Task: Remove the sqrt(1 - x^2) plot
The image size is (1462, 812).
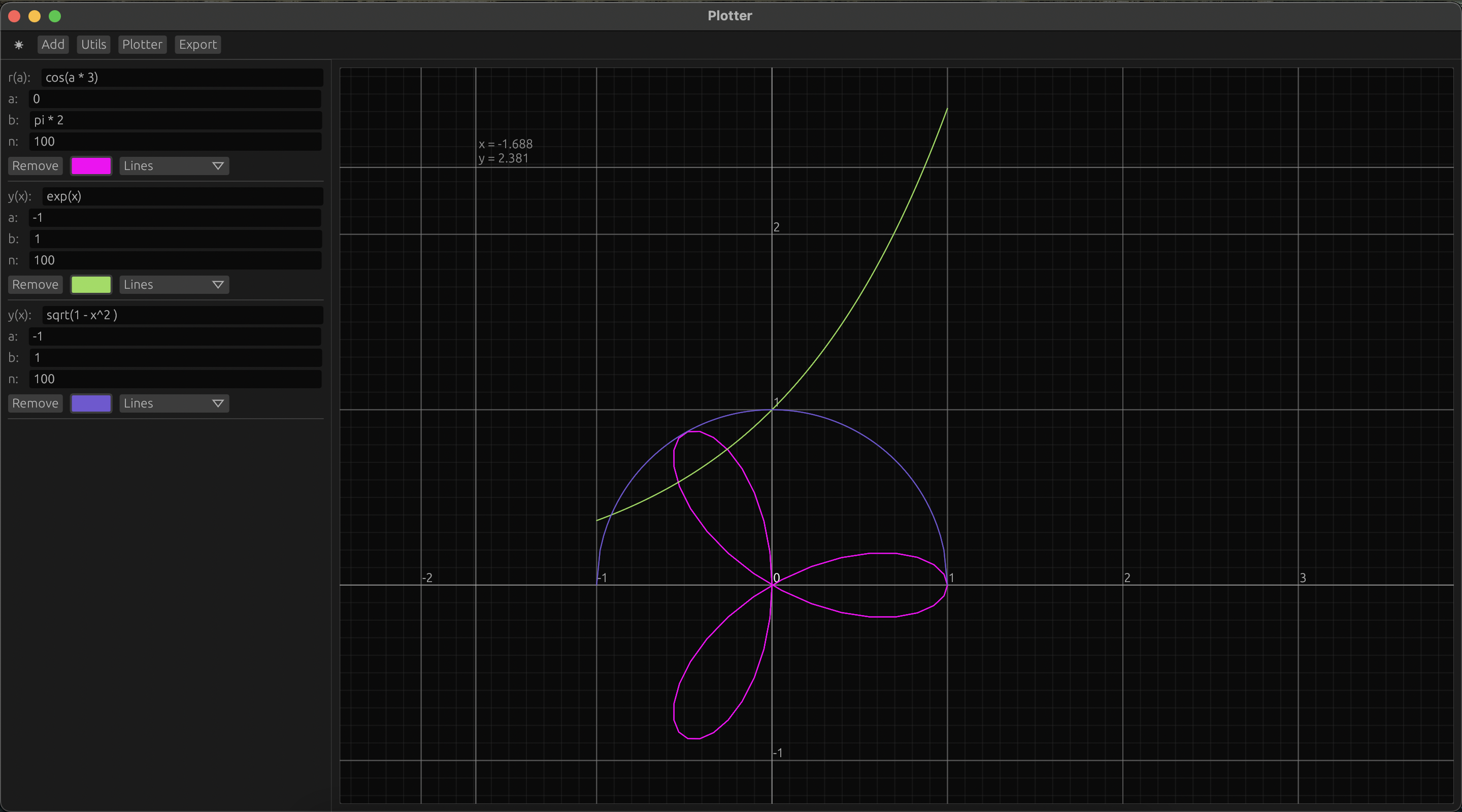Action: point(35,403)
